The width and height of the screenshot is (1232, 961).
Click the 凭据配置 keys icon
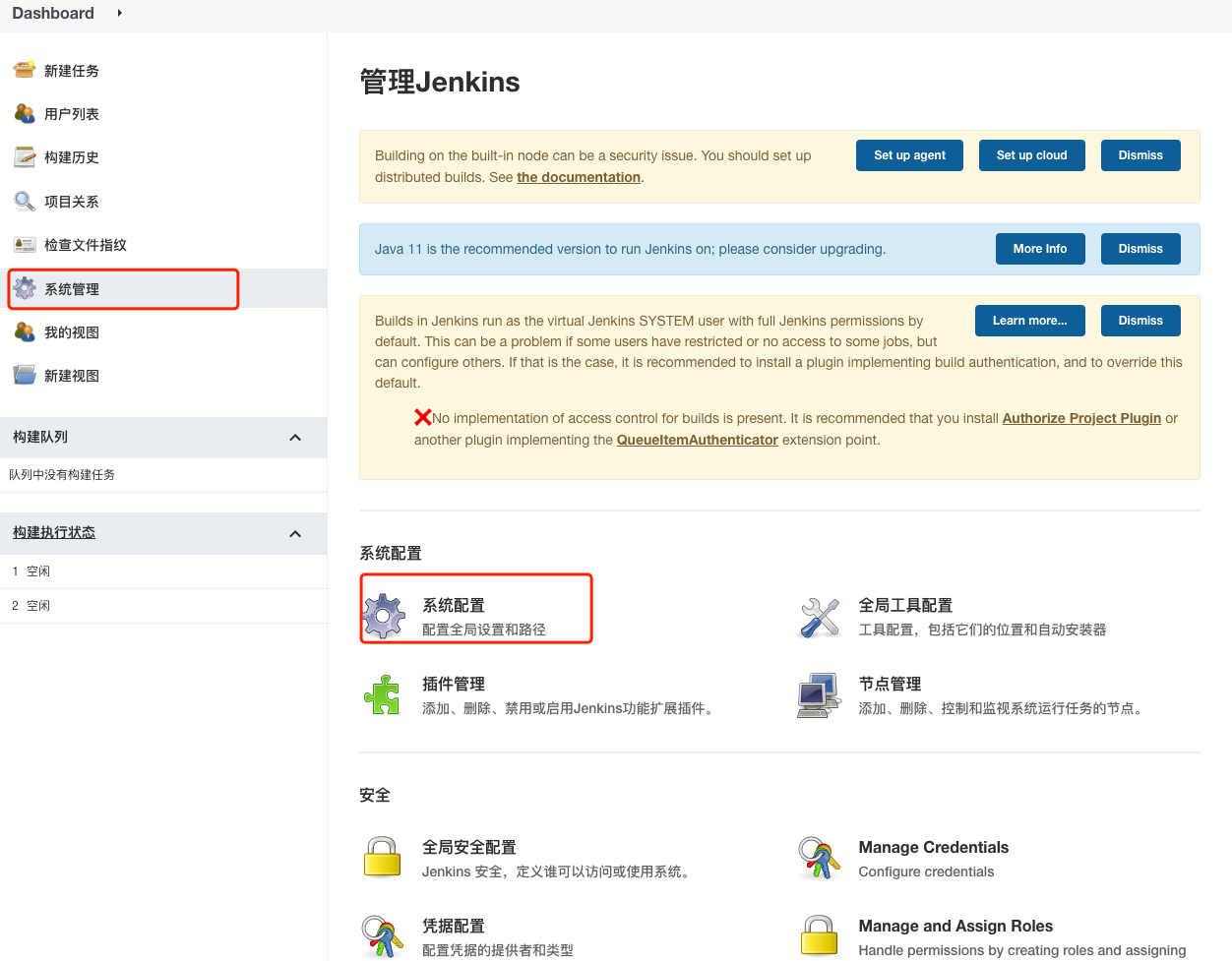coord(382,936)
